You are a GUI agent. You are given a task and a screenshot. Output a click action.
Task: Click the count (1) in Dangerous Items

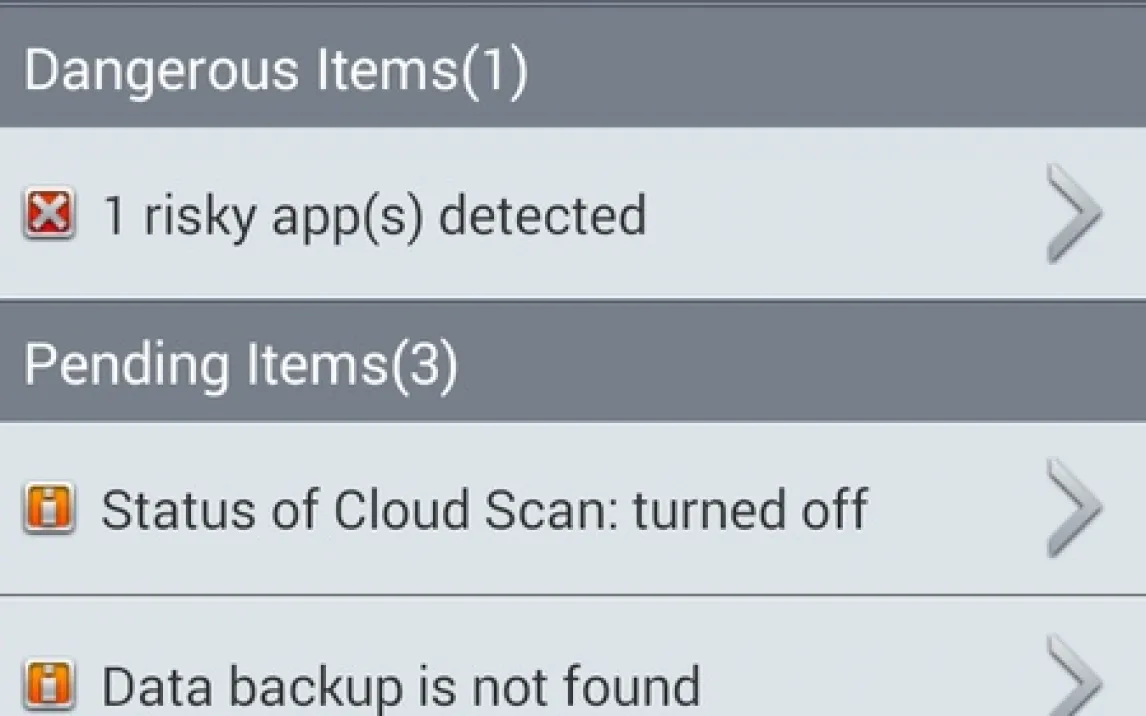[x=494, y=71]
